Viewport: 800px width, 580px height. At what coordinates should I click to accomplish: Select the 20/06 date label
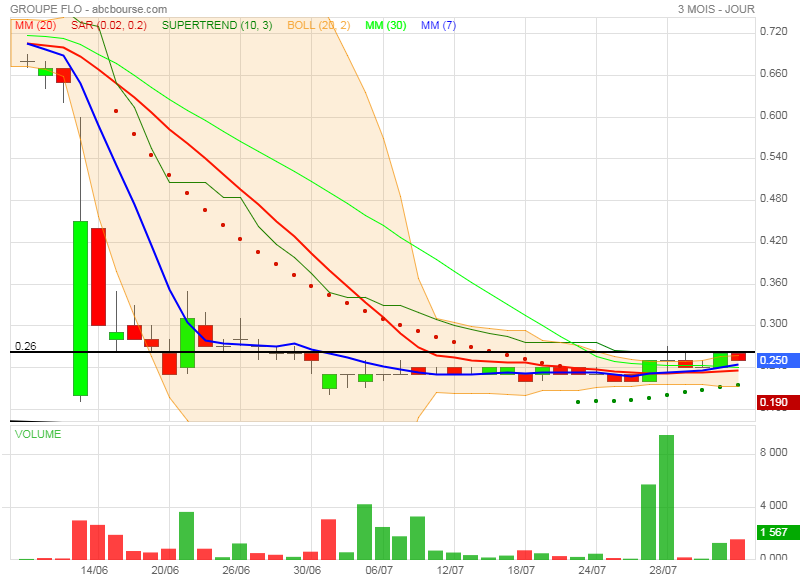click(165, 570)
